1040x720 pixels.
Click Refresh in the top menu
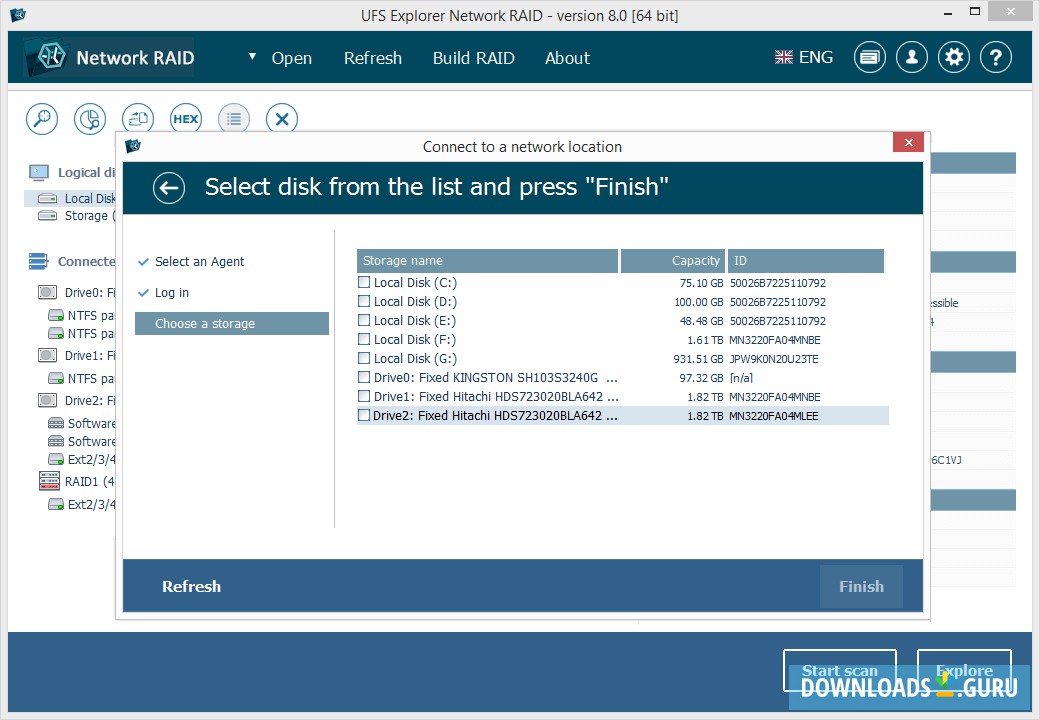coord(373,58)
